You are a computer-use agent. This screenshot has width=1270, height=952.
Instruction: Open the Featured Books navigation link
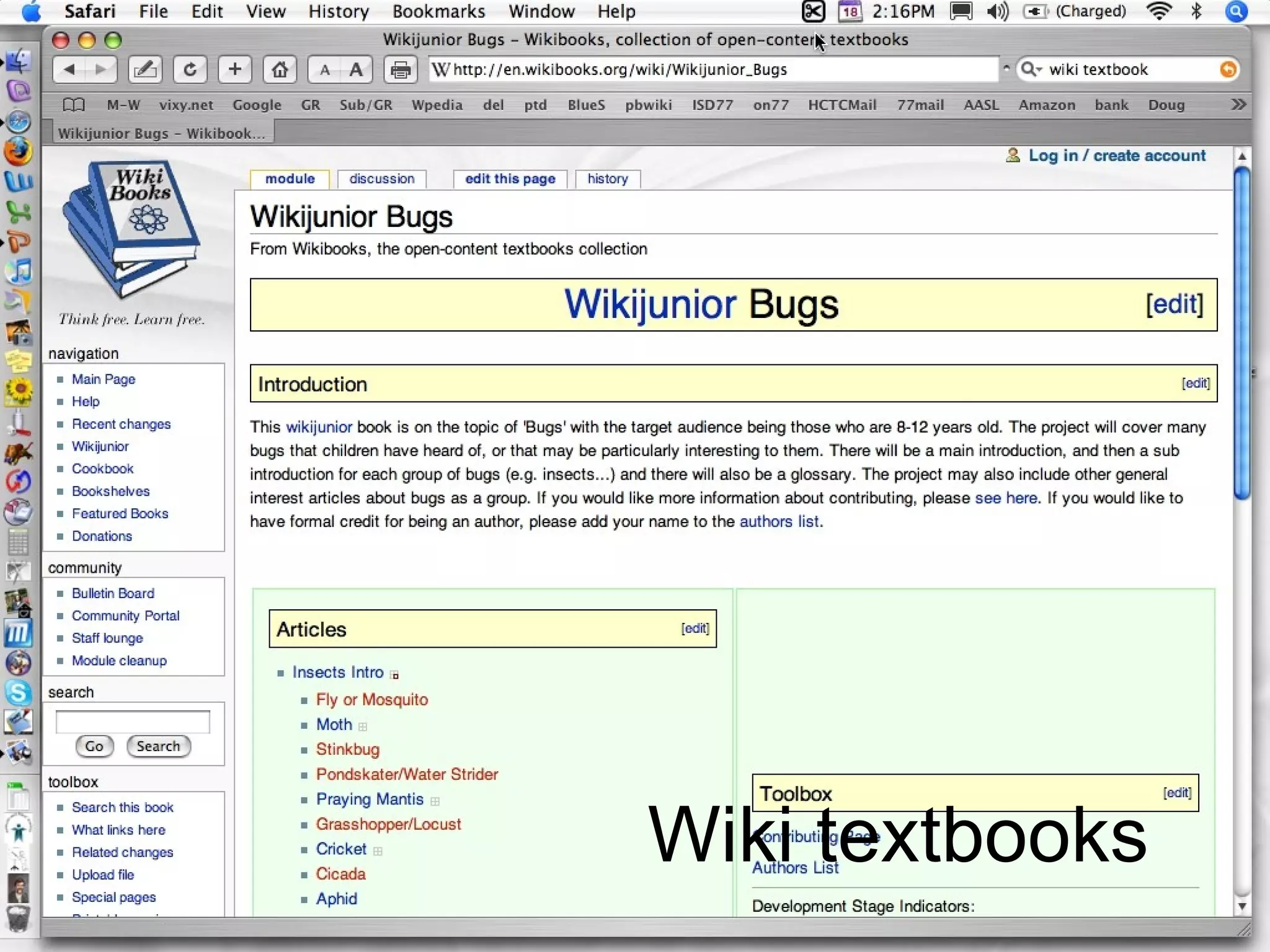pyautogui.click(x=120, y=513)
